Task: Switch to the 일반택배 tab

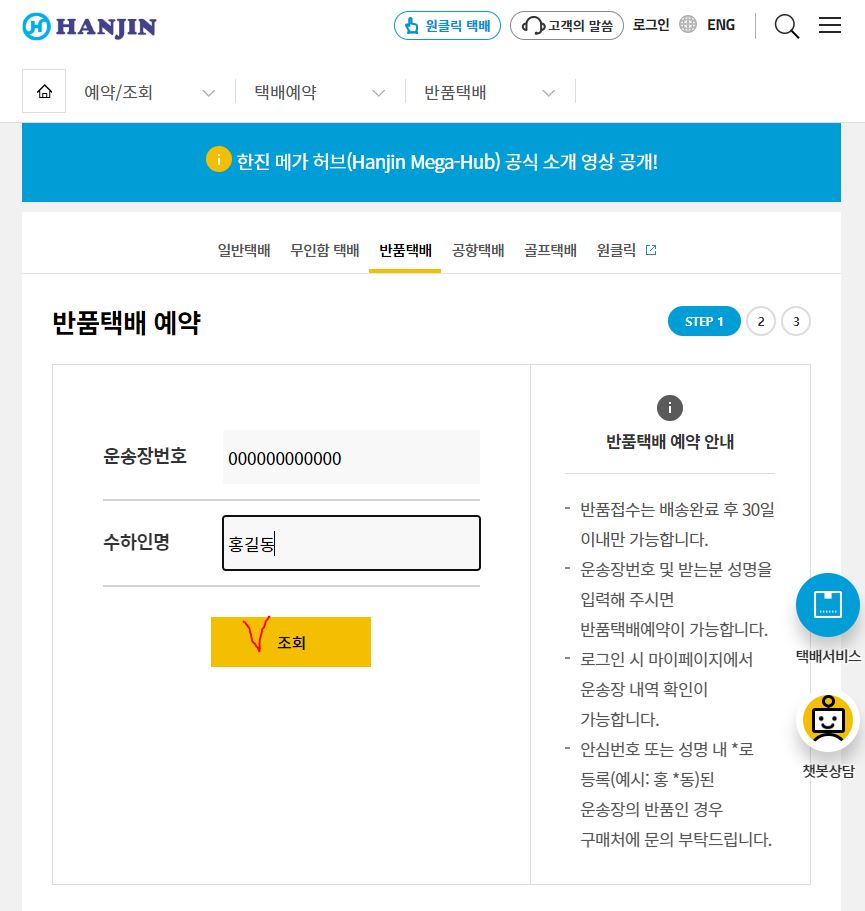Action: [243, 250]
